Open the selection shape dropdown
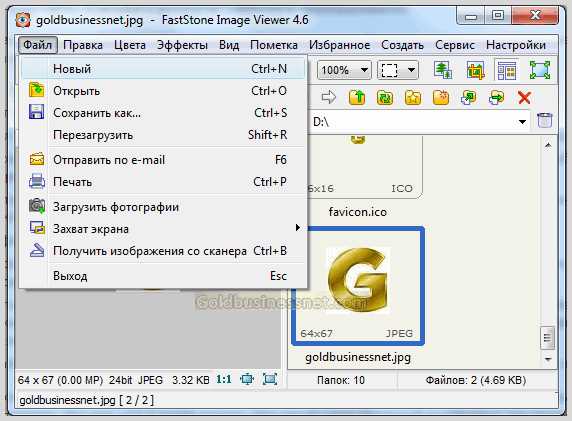The image size is (572, 421). pos(398,70)
